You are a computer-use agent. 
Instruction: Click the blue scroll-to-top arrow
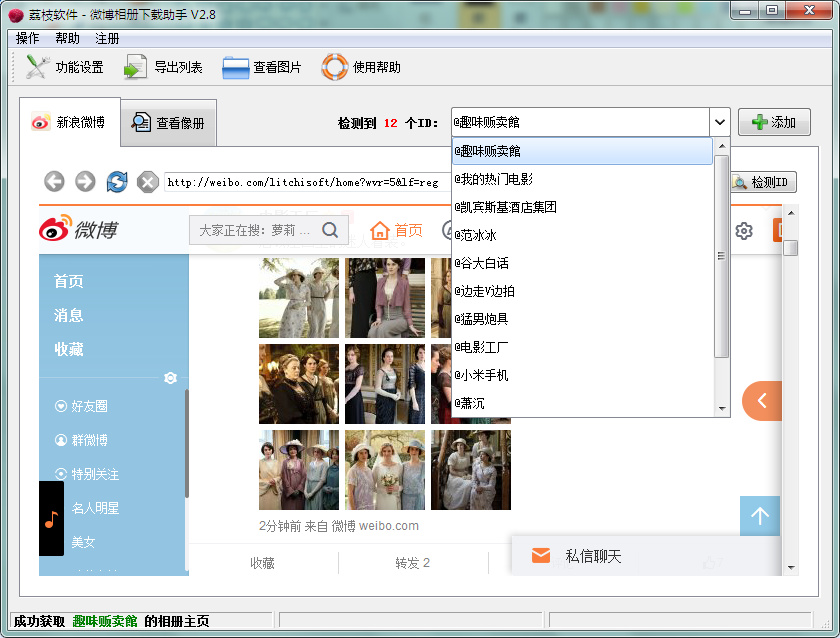[759, 516]
